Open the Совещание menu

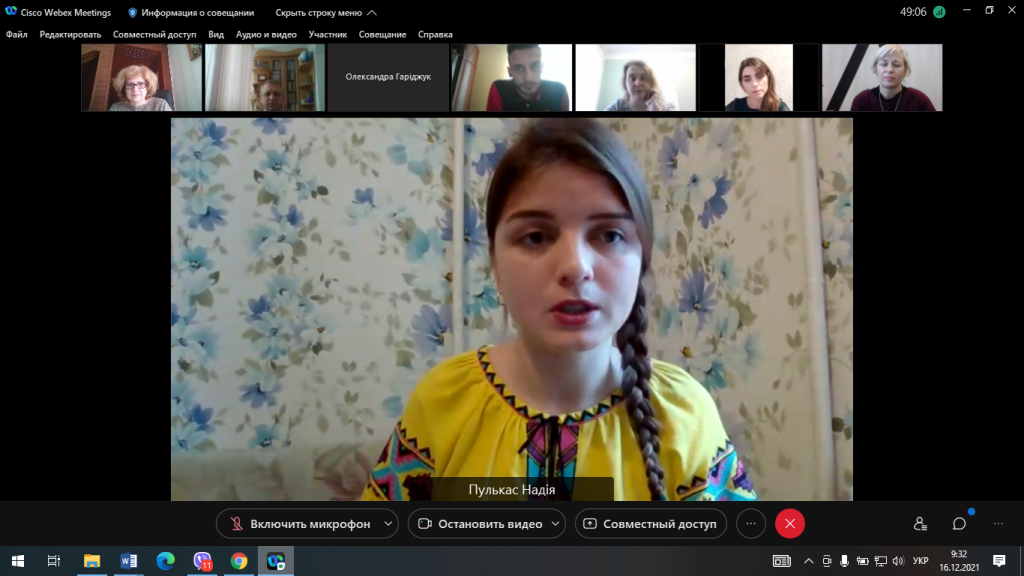(382, 35)
